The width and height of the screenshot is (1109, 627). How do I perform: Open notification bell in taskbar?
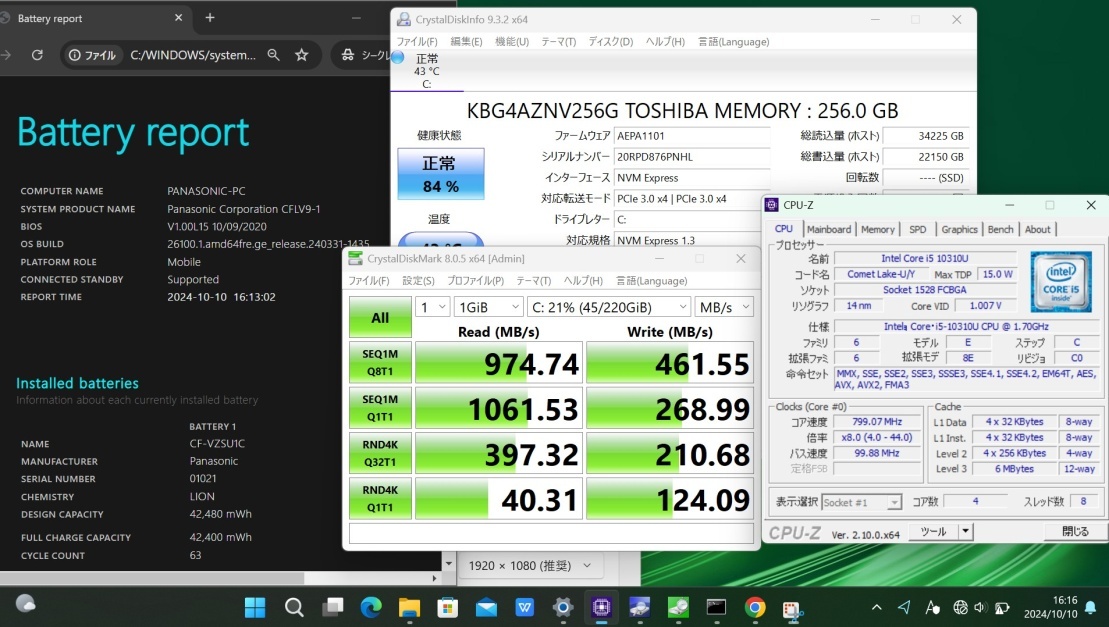1091,607
